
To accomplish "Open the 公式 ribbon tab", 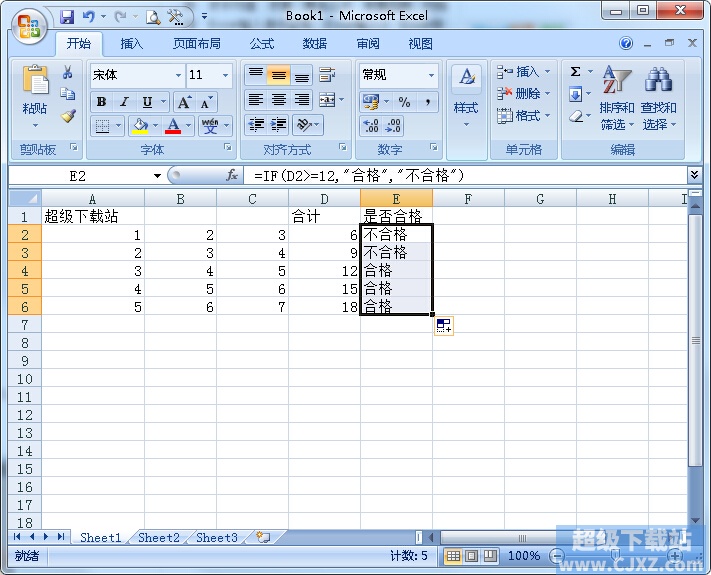I will (x=262, y=44).
